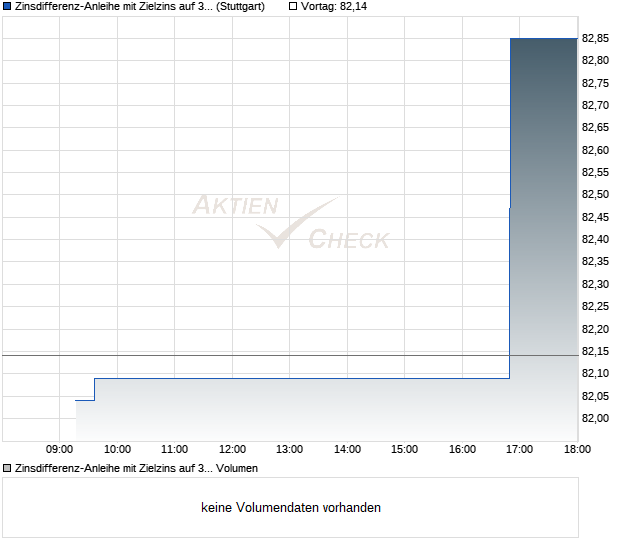Click the 09:00 time axis label
The width and height of the screenshot is (620, 546).
point(59,450)
